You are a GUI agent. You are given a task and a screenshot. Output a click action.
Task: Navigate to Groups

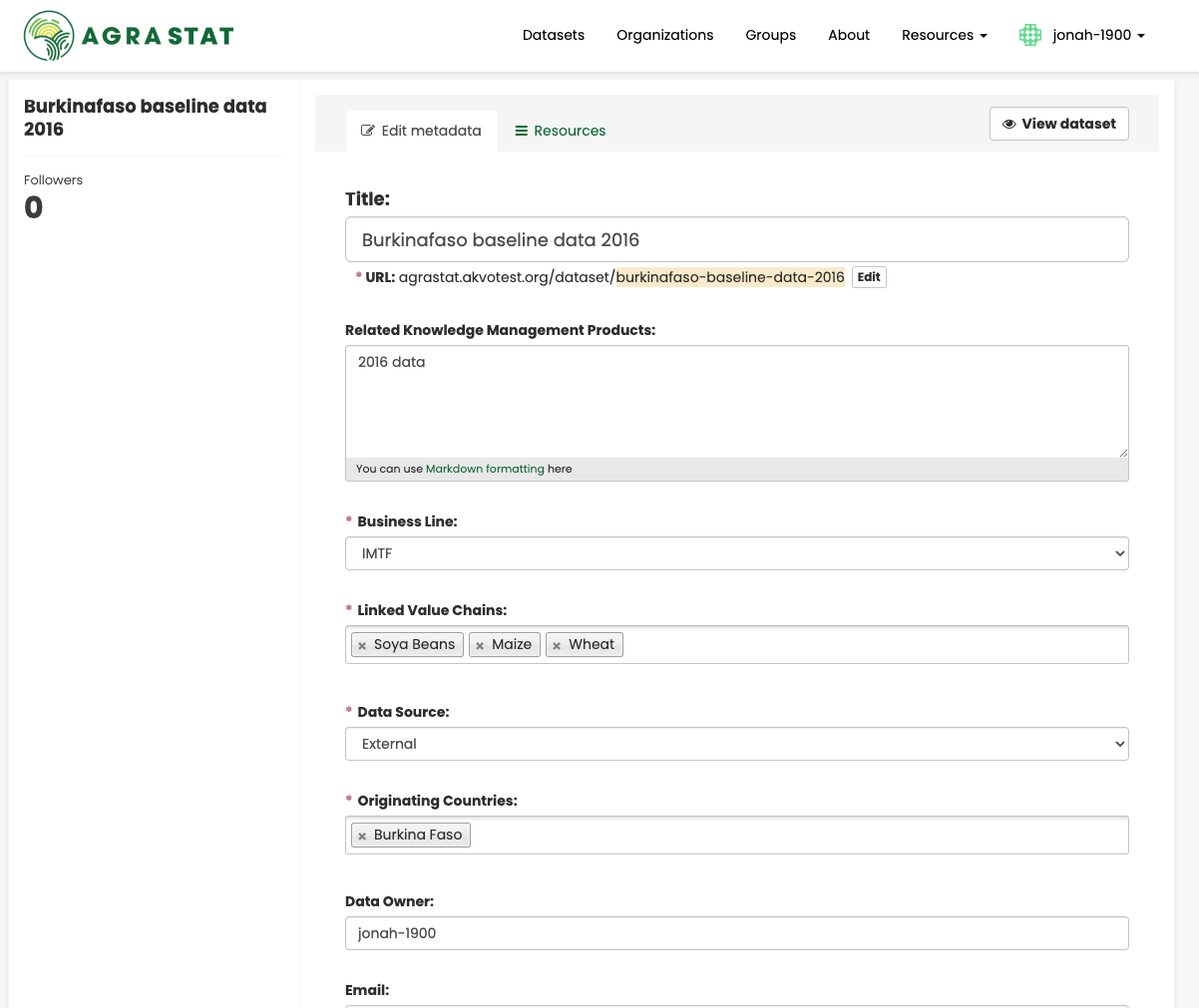pos(771,35)
